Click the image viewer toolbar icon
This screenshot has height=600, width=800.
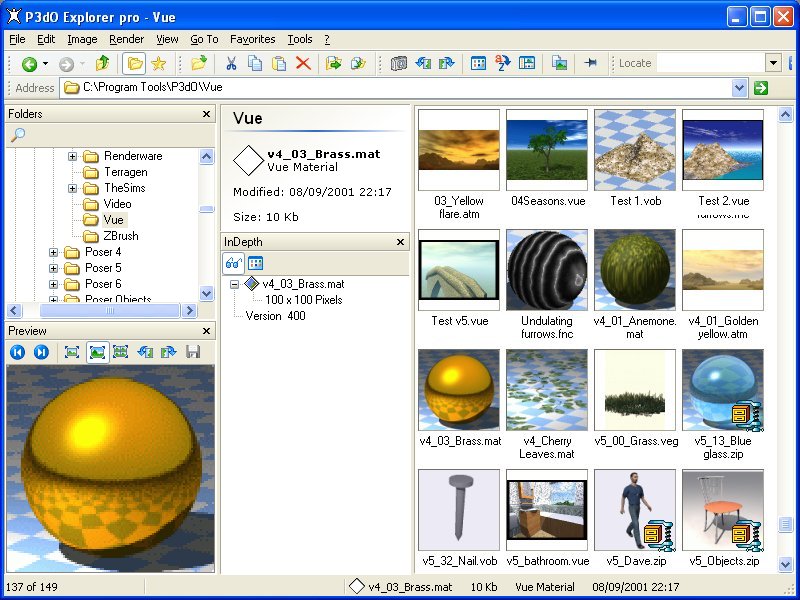(x=559, y=63)
